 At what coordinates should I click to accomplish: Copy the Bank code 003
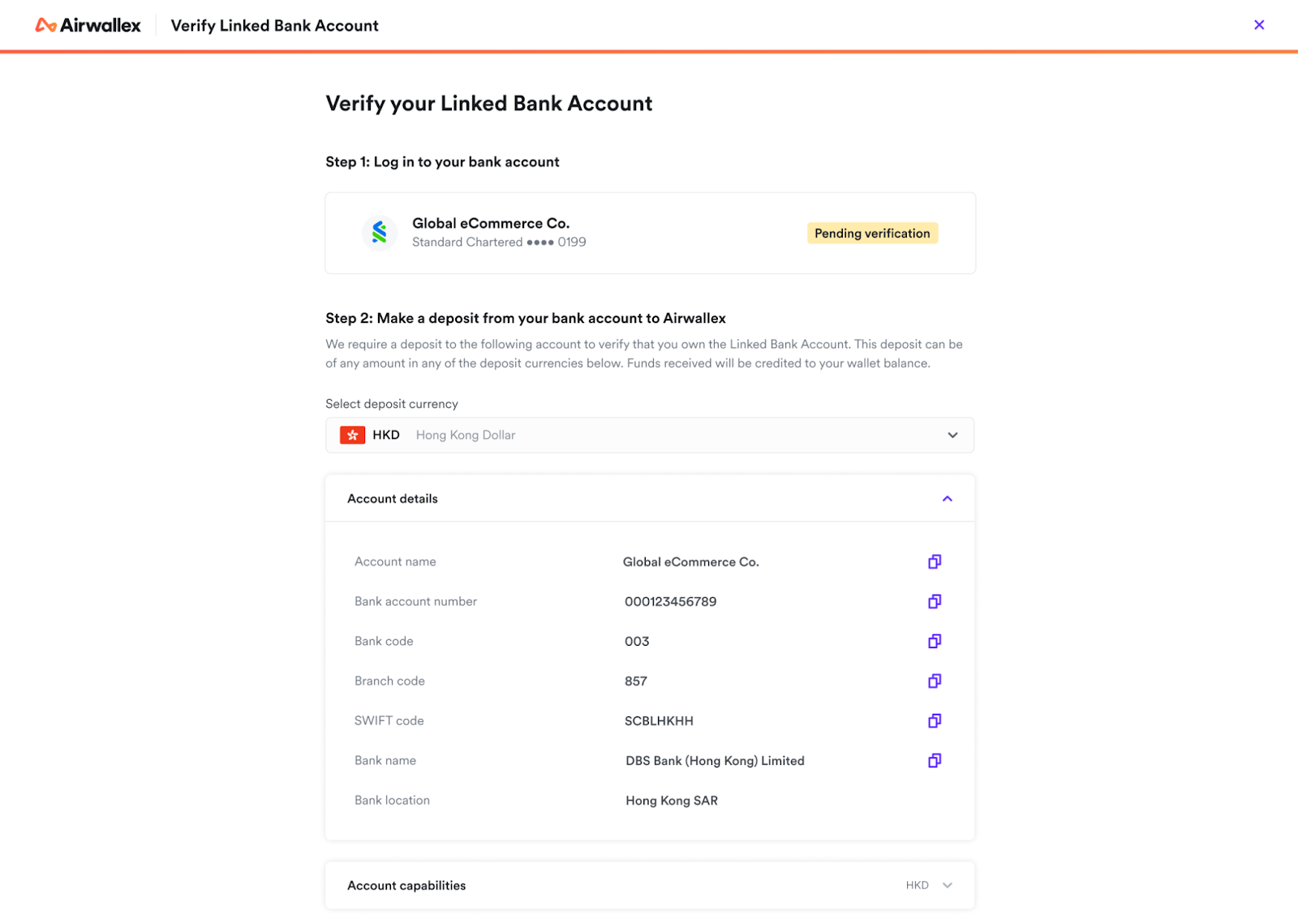(935, 641)
